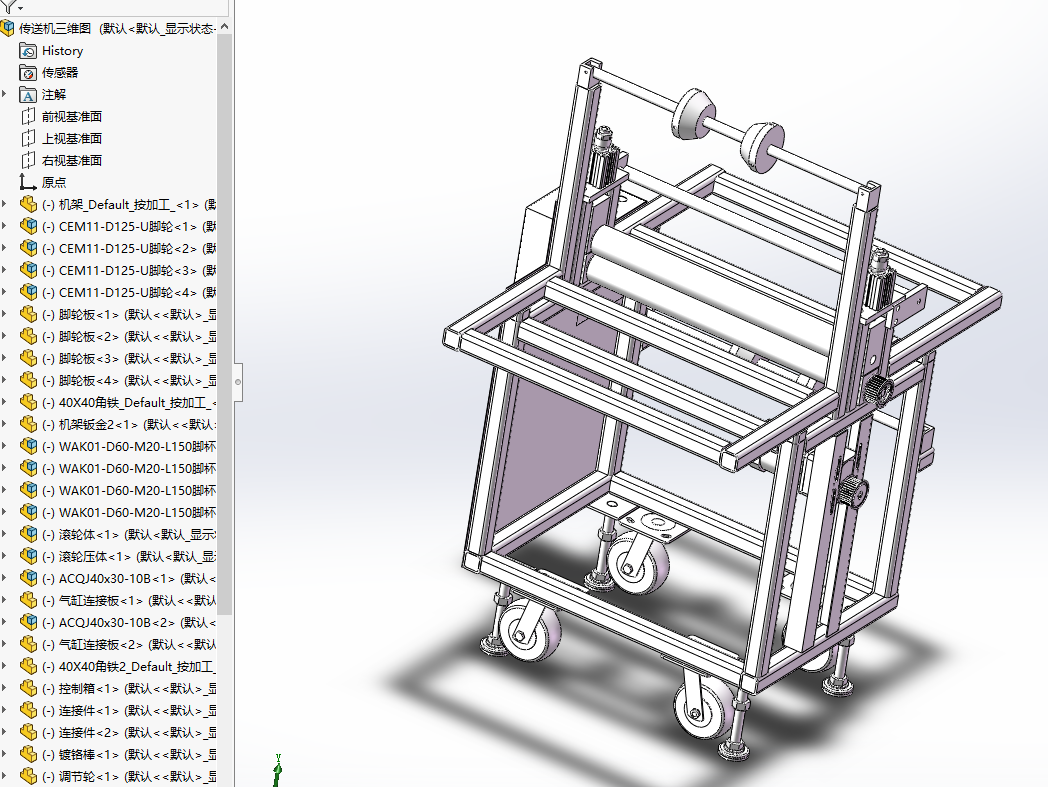Click the 原点 origin icon
1048x787 pixels.
point(27,182)
